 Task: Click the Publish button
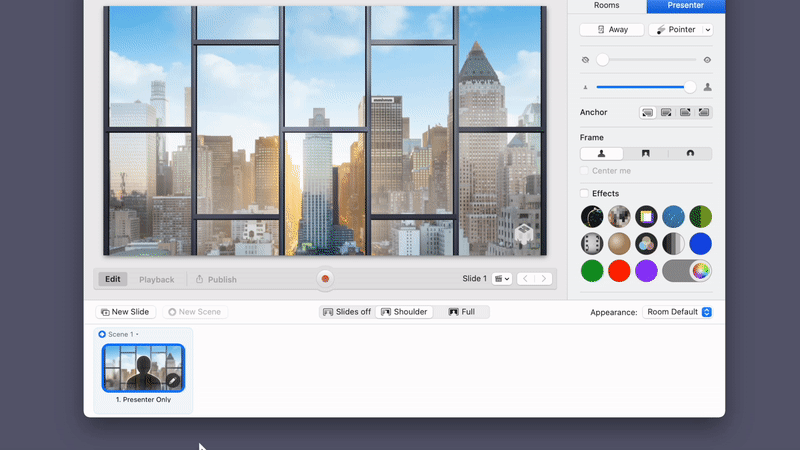point(216,280)
